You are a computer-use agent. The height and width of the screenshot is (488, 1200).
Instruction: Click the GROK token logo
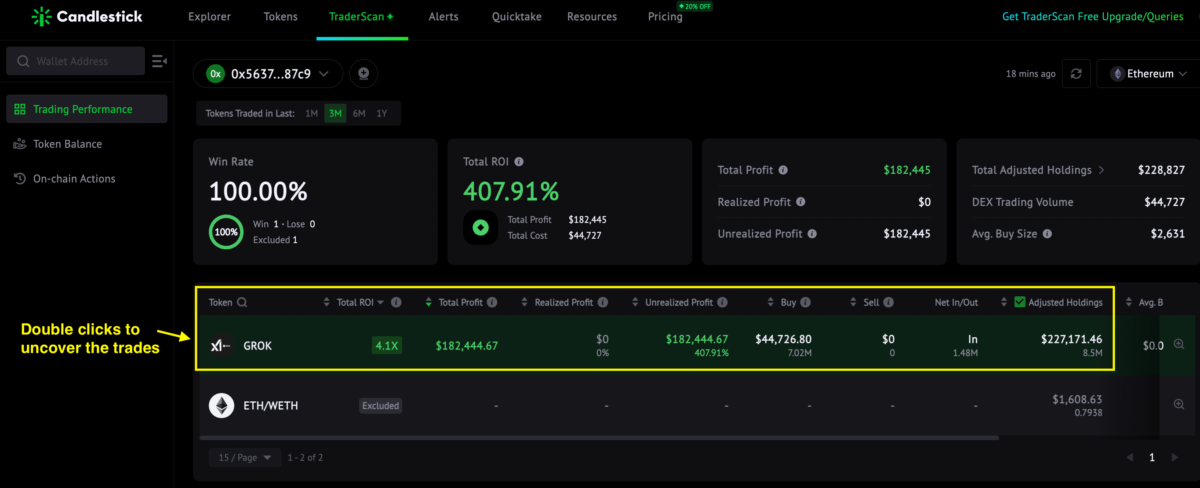[221, 345]
